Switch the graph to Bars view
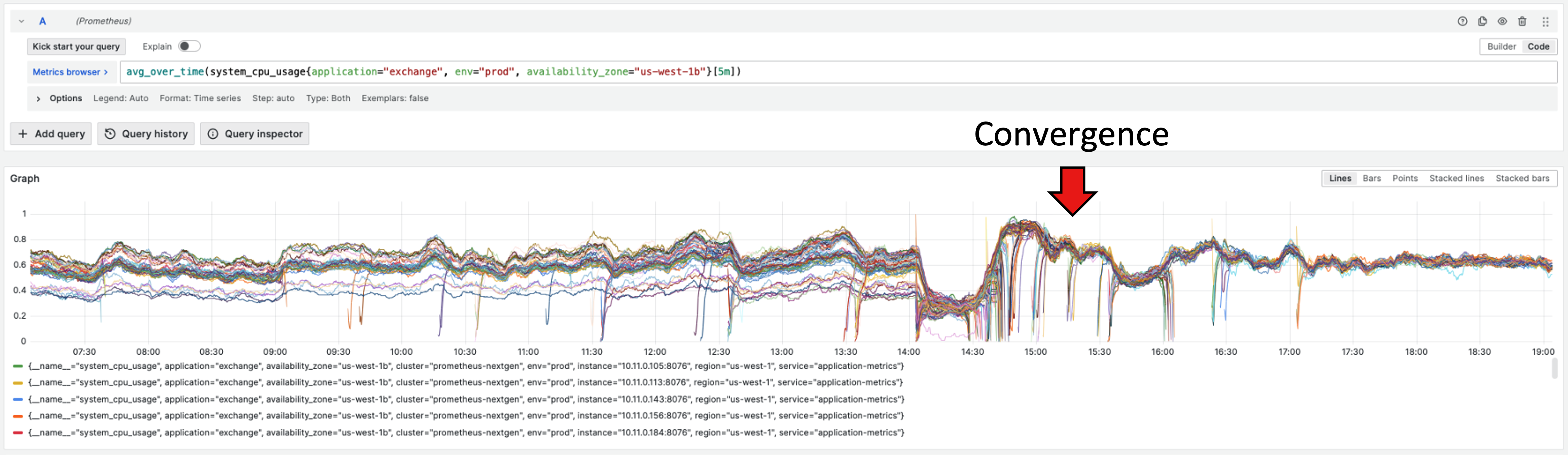Viewport: 1568px width, 455px height. pos(1371,178)
